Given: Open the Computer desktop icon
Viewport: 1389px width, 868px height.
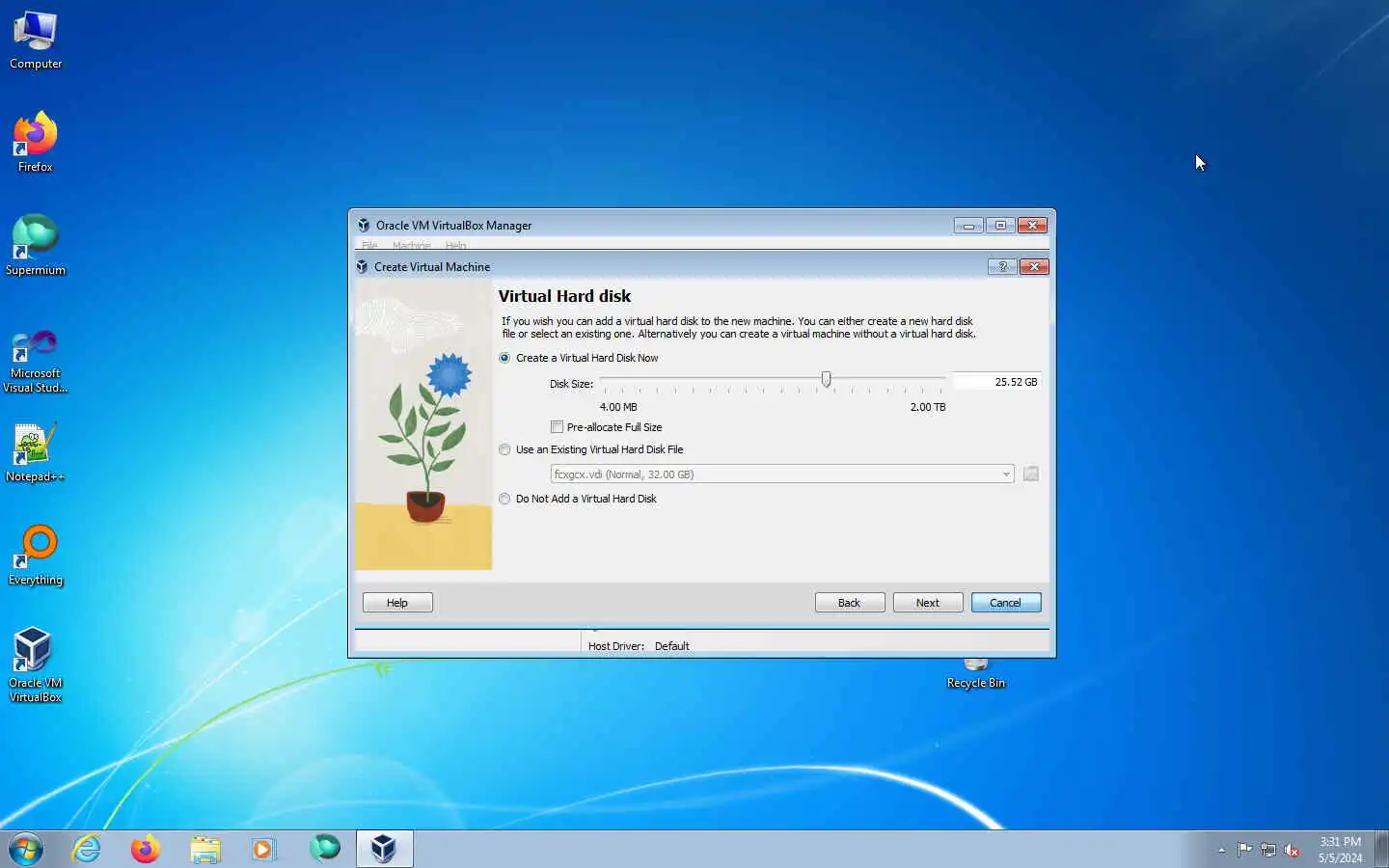Looking at the screenshot, I should point(36,41).
